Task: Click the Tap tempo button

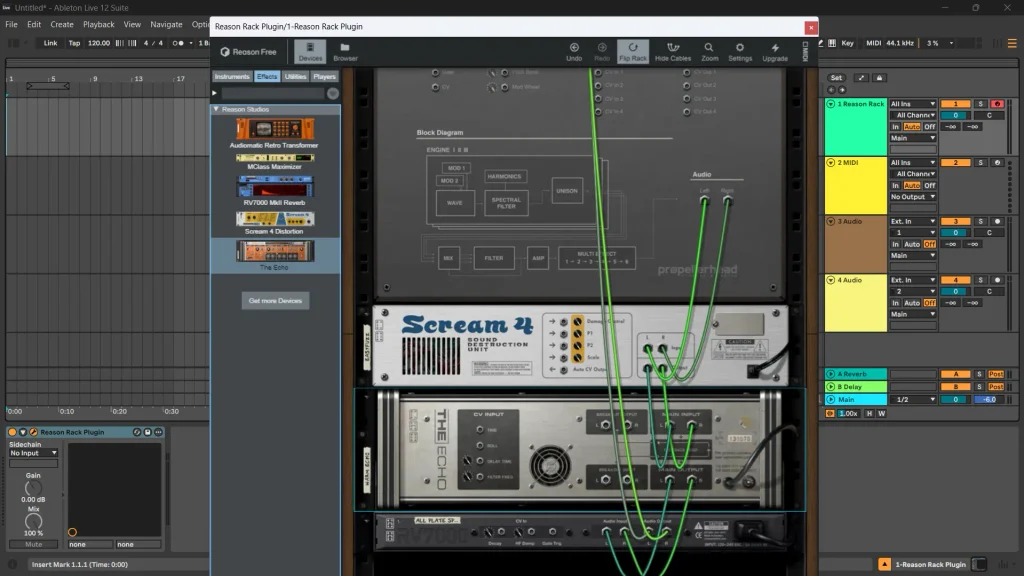Action: click(74, 43)
